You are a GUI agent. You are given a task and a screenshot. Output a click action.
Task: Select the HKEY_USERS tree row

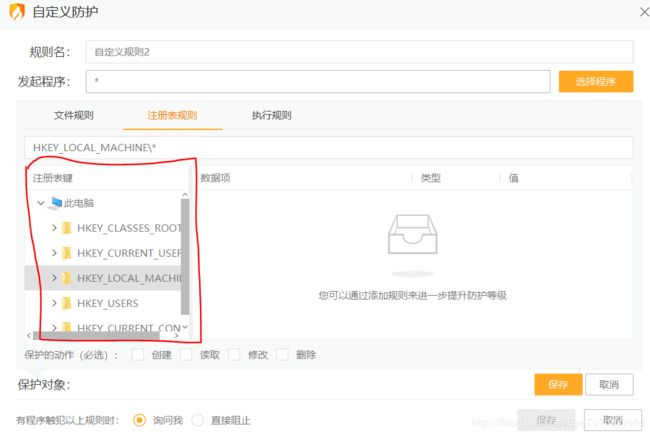click(103, 303)
